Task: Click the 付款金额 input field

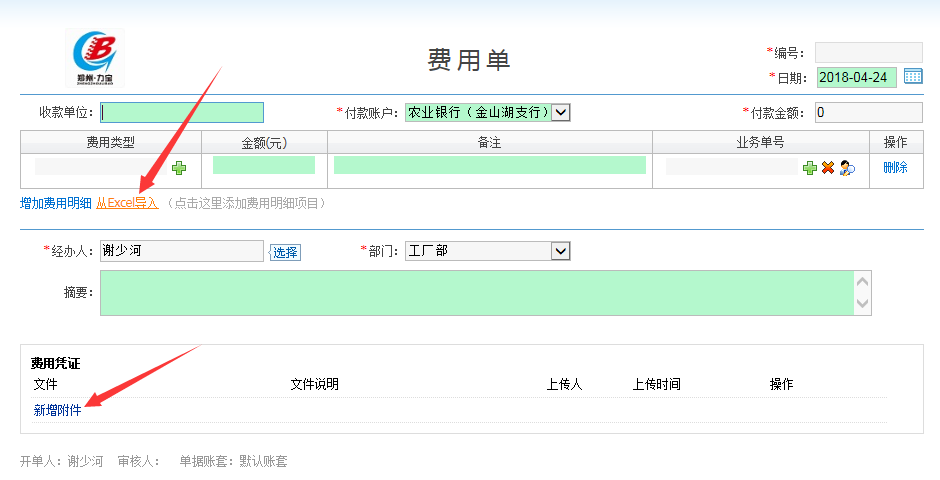Action: click(868, 113)
